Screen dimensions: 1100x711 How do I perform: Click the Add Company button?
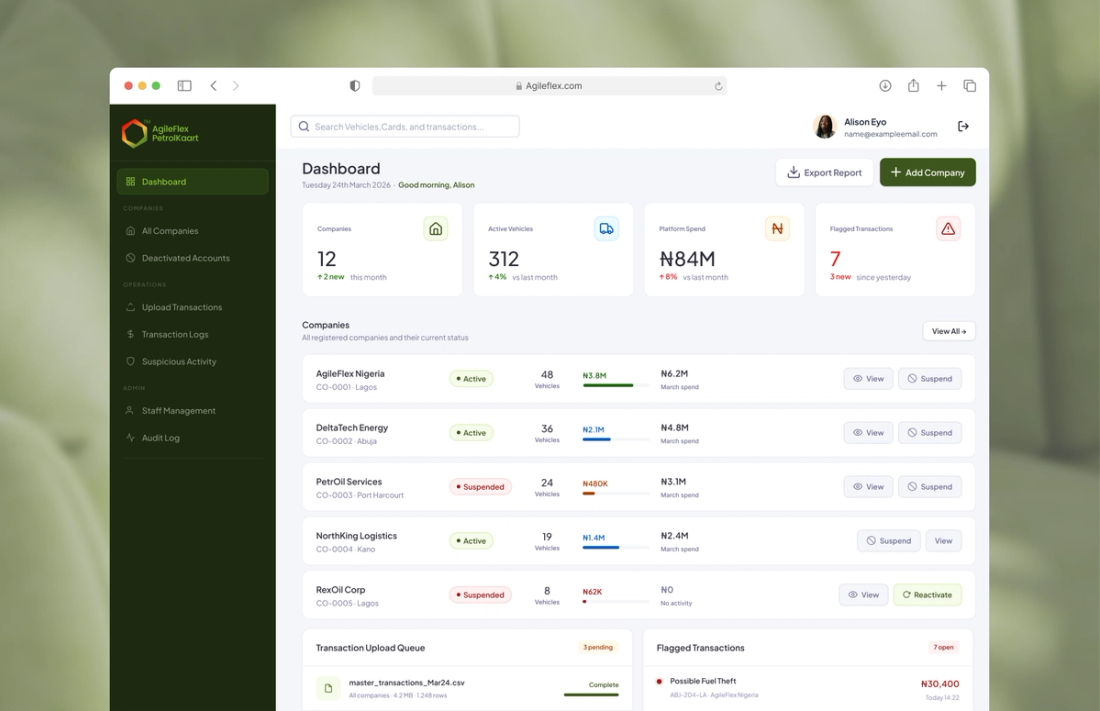[927, 172]
